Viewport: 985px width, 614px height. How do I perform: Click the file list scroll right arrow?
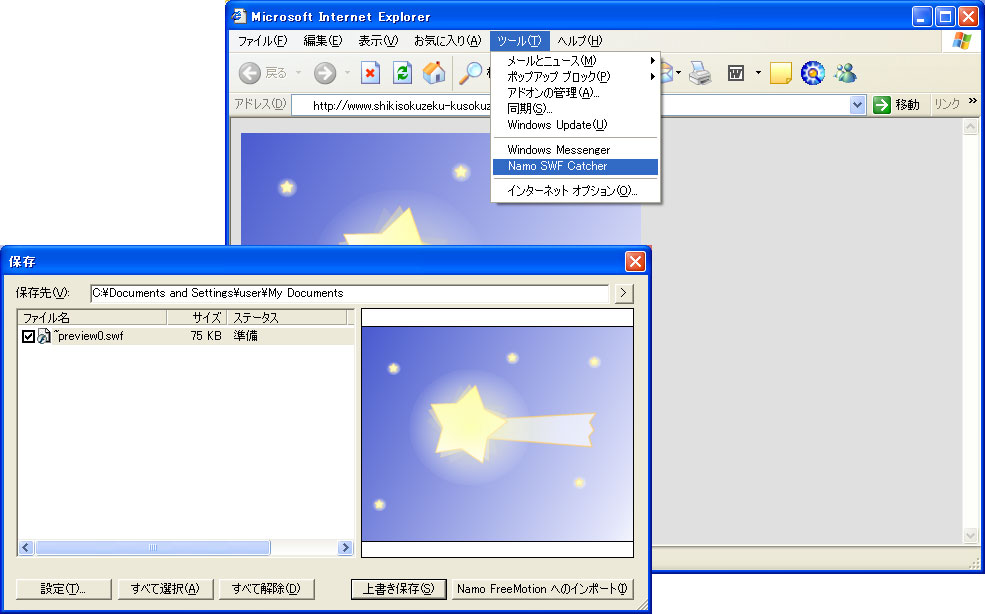coord(345,547)
